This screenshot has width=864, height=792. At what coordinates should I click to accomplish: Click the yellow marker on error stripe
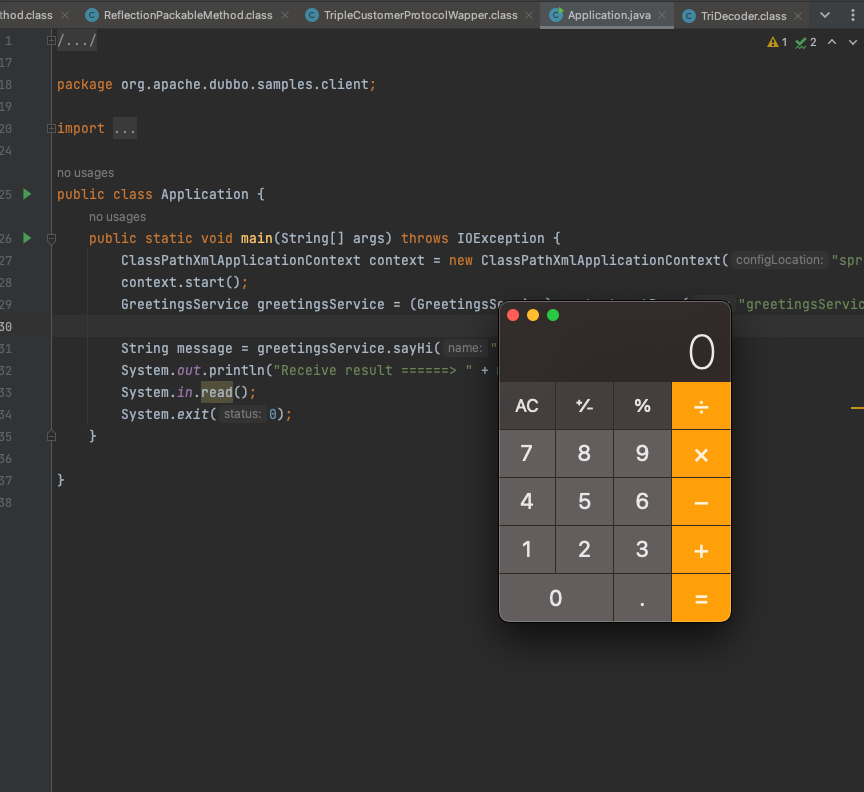coord(856,408)
